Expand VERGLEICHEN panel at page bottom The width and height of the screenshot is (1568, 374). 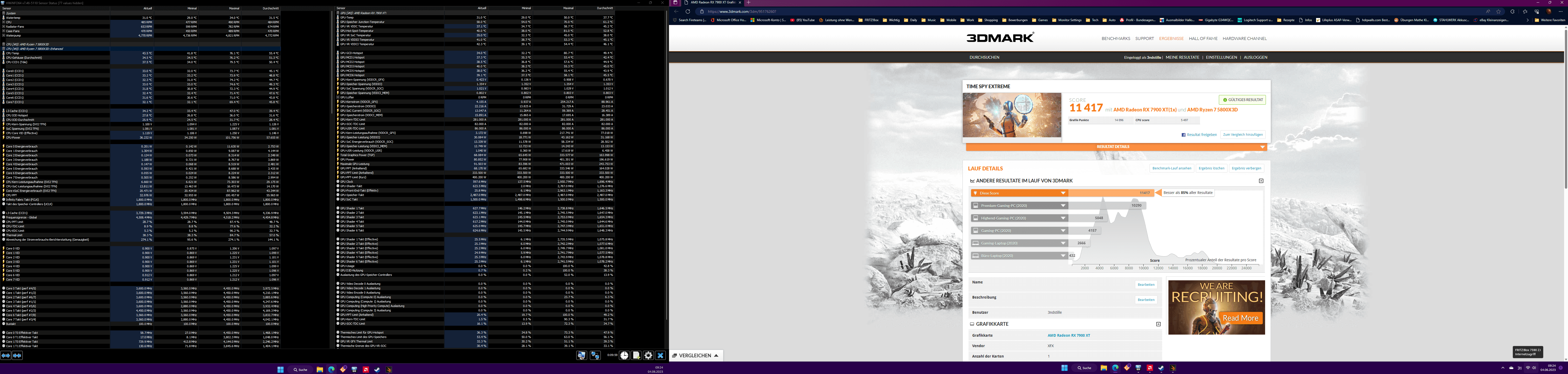click(x=696, y=355)
